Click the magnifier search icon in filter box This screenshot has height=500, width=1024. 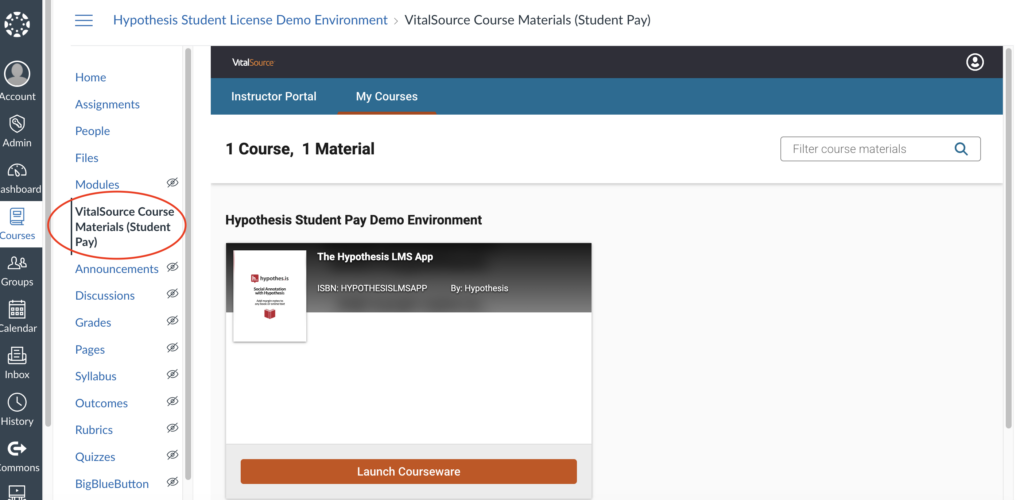pos(961,149)
